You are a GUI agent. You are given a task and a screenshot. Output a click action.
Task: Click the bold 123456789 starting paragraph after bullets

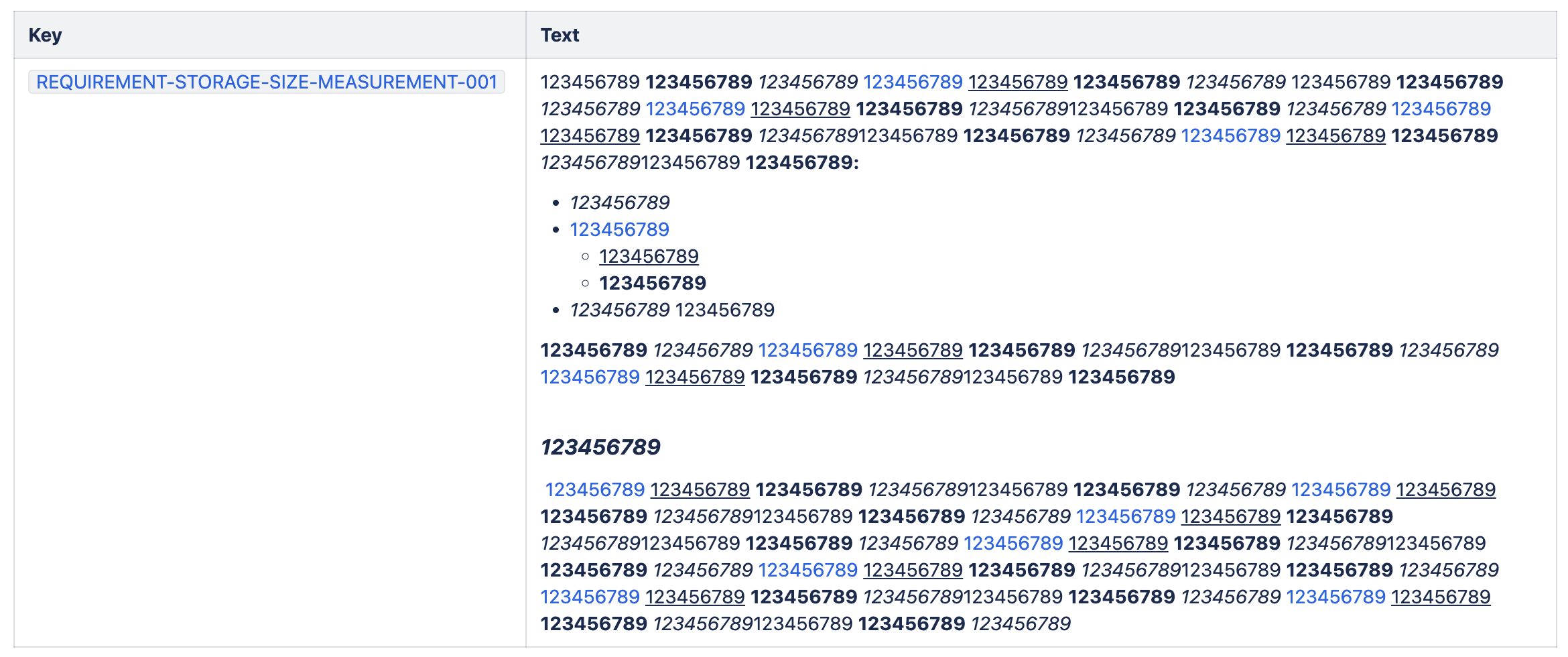coord(594,350)
